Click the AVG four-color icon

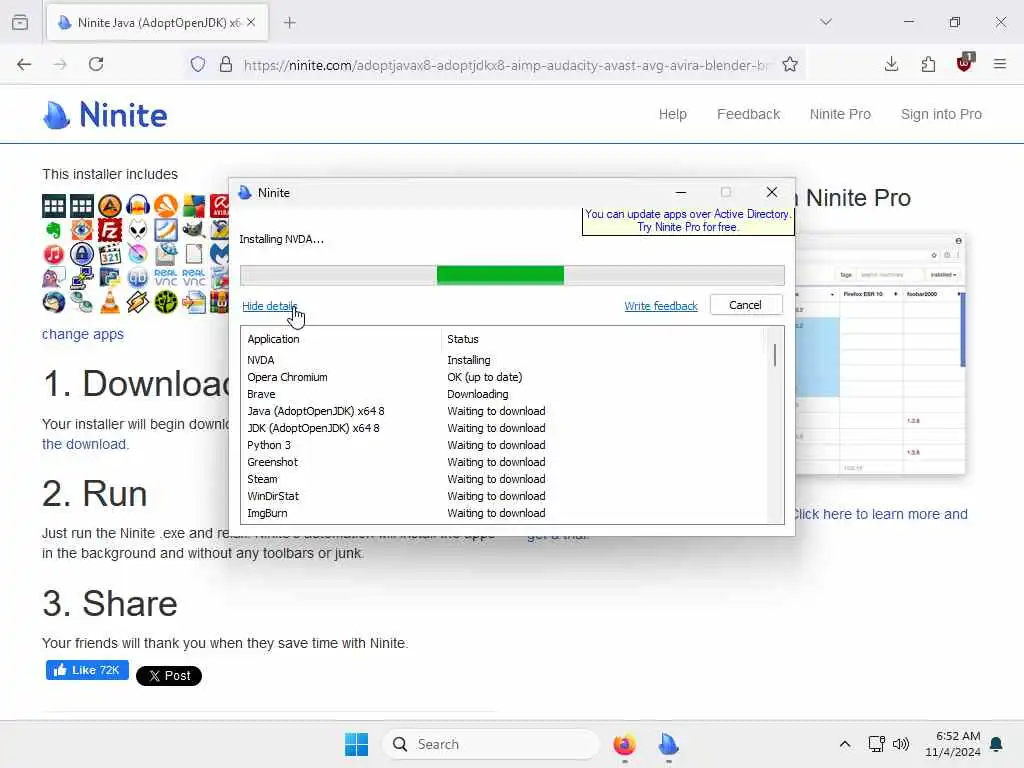(194, 206)
